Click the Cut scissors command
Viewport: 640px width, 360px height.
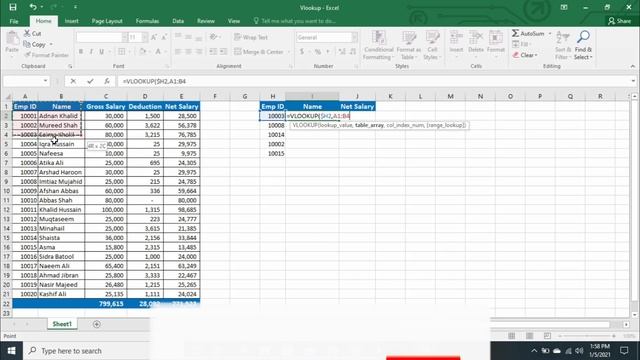pos(32,33)
